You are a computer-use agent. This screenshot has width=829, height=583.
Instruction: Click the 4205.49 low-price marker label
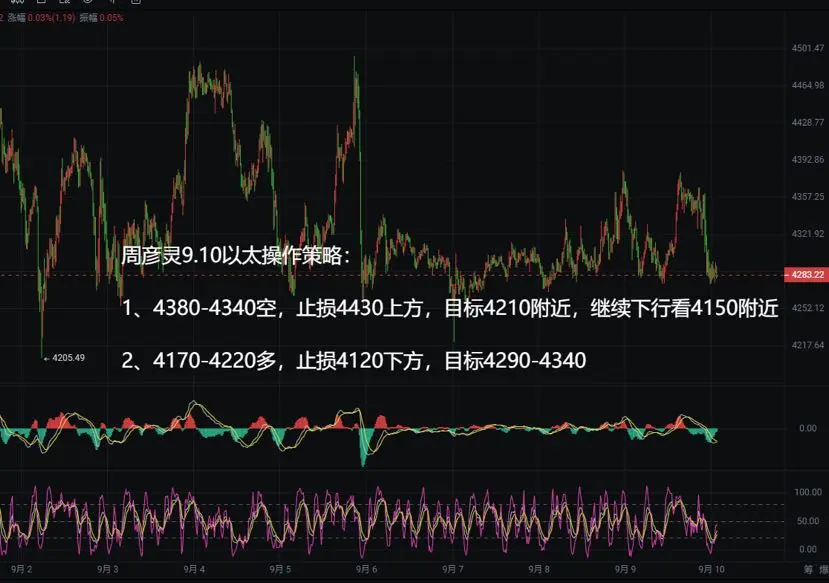point(68,358)
